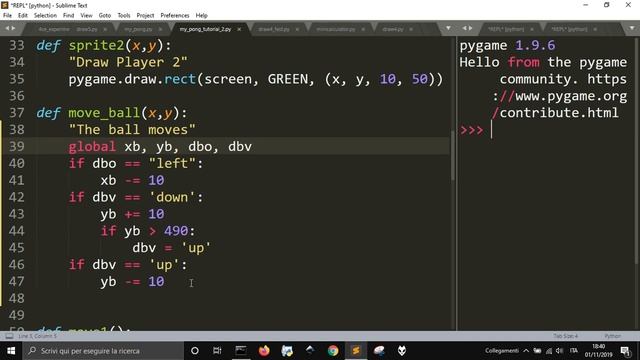Click the "dbv = 'up'" line
This screenshot has height=360, width=640.
[171, 248]
